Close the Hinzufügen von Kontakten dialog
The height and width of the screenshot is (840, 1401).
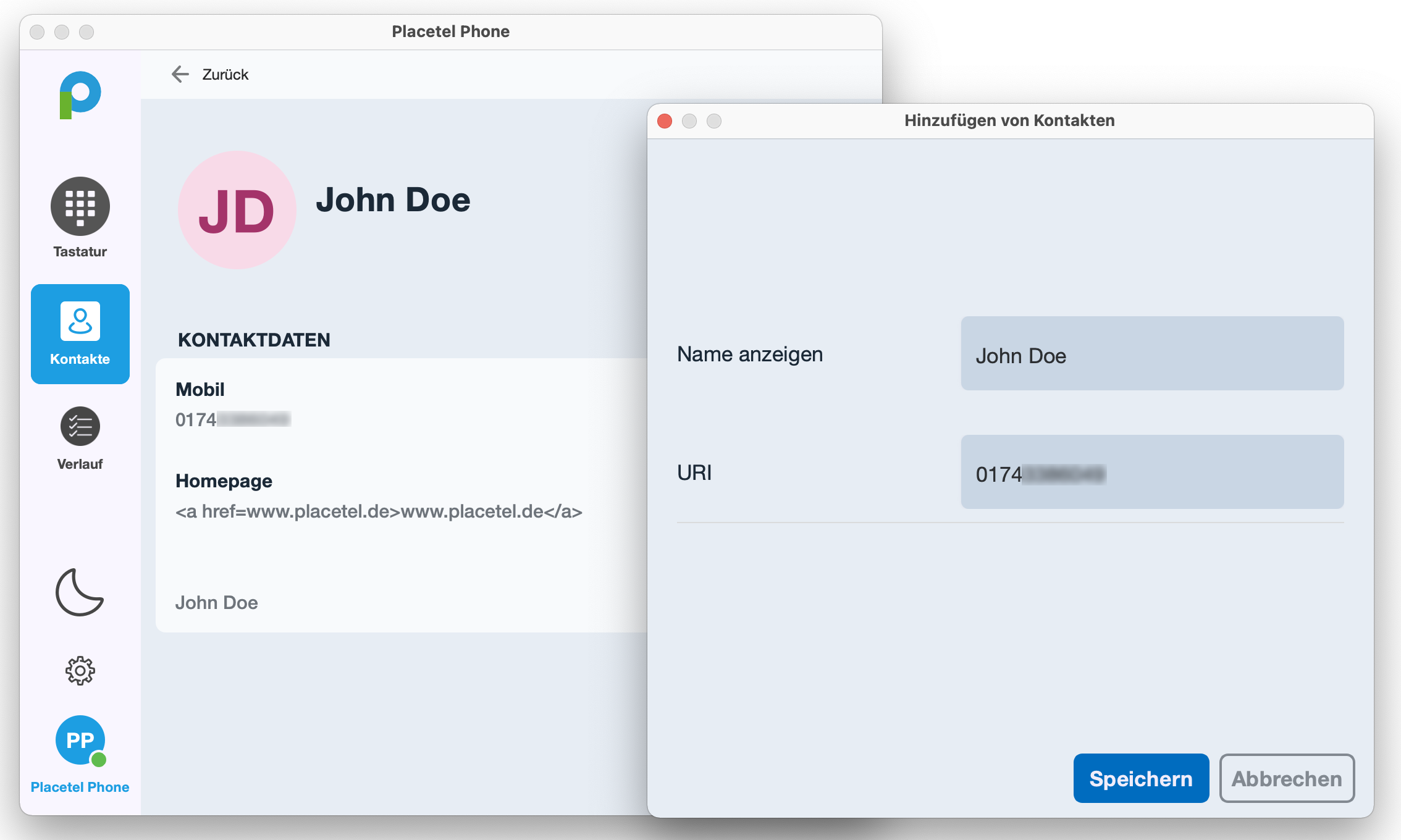(x=665, y=121)
